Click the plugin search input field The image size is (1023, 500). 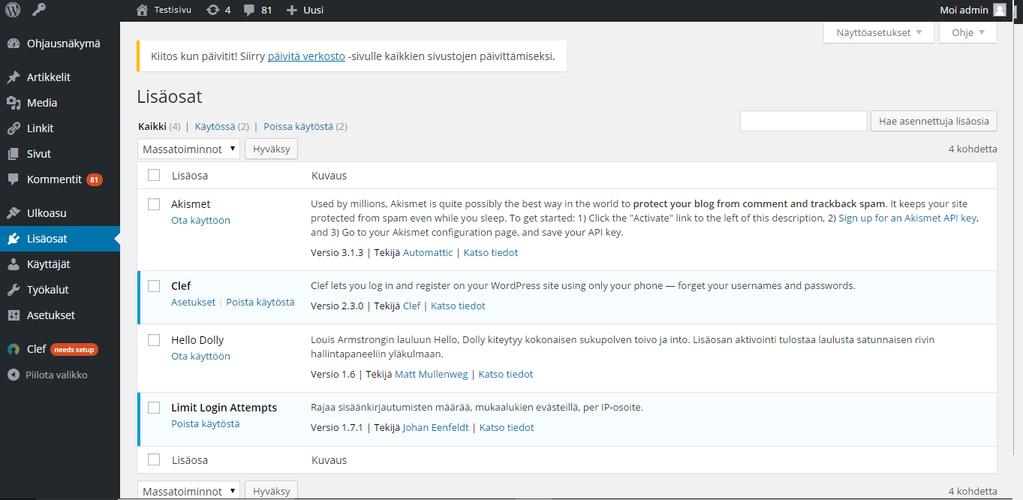point(803,121)
